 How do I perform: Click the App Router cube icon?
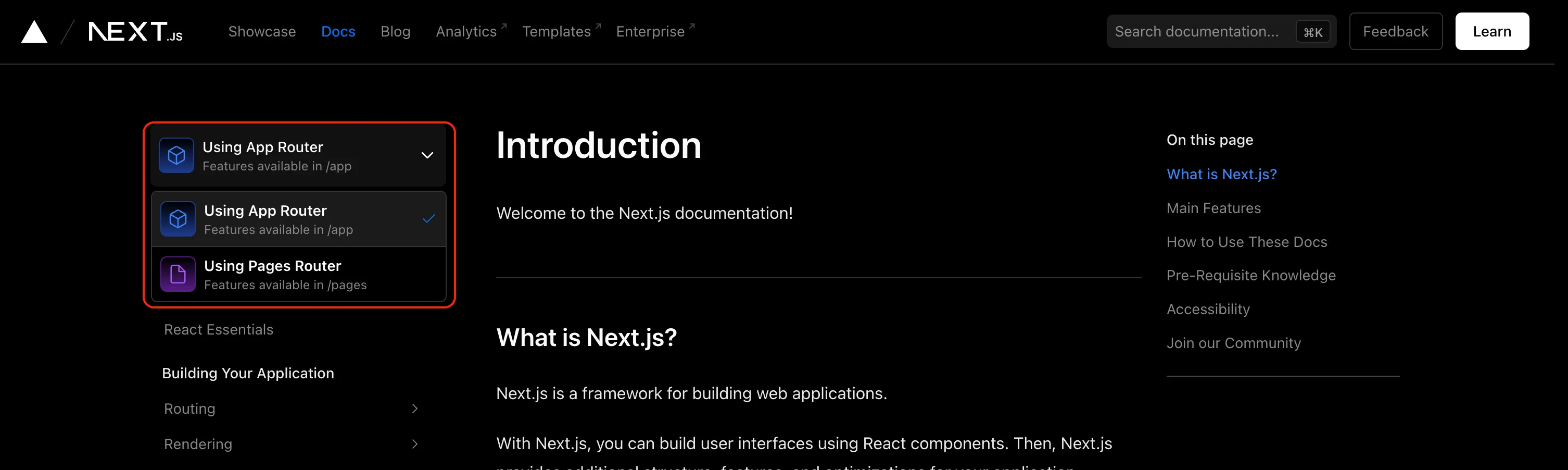coord(176,155)
